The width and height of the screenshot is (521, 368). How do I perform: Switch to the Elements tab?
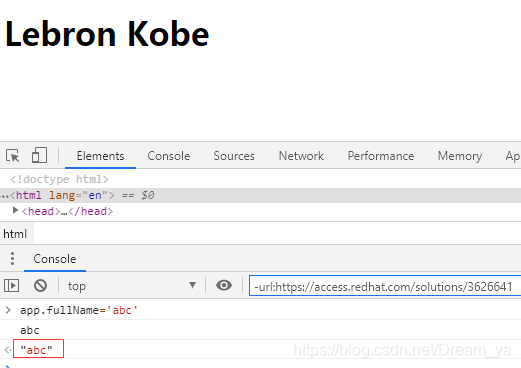100,156
